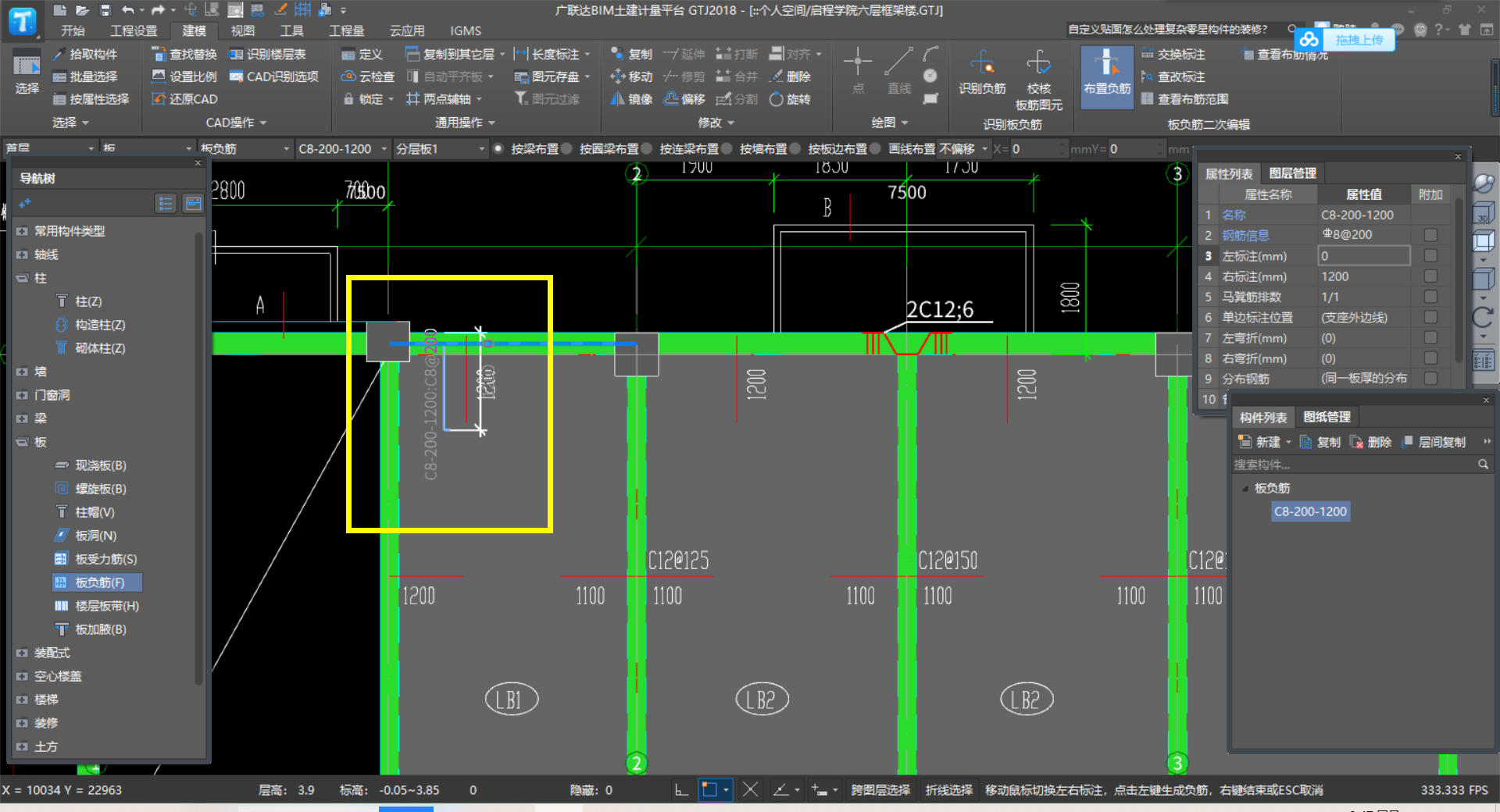The width and height of the screenshot is (1500, 812).
Task: Switch to the 工程设置 ribbon tab
Action: tap(134, 30)
